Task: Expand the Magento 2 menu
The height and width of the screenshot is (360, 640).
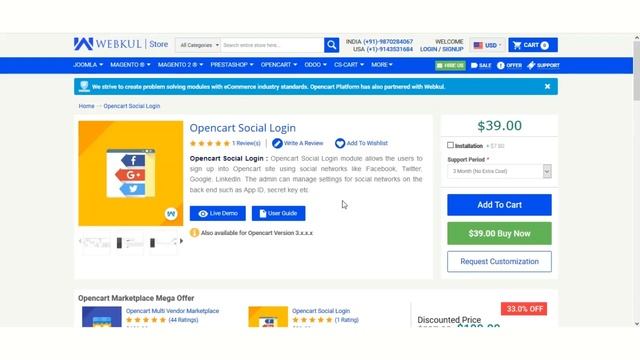Action: (180, 65)
